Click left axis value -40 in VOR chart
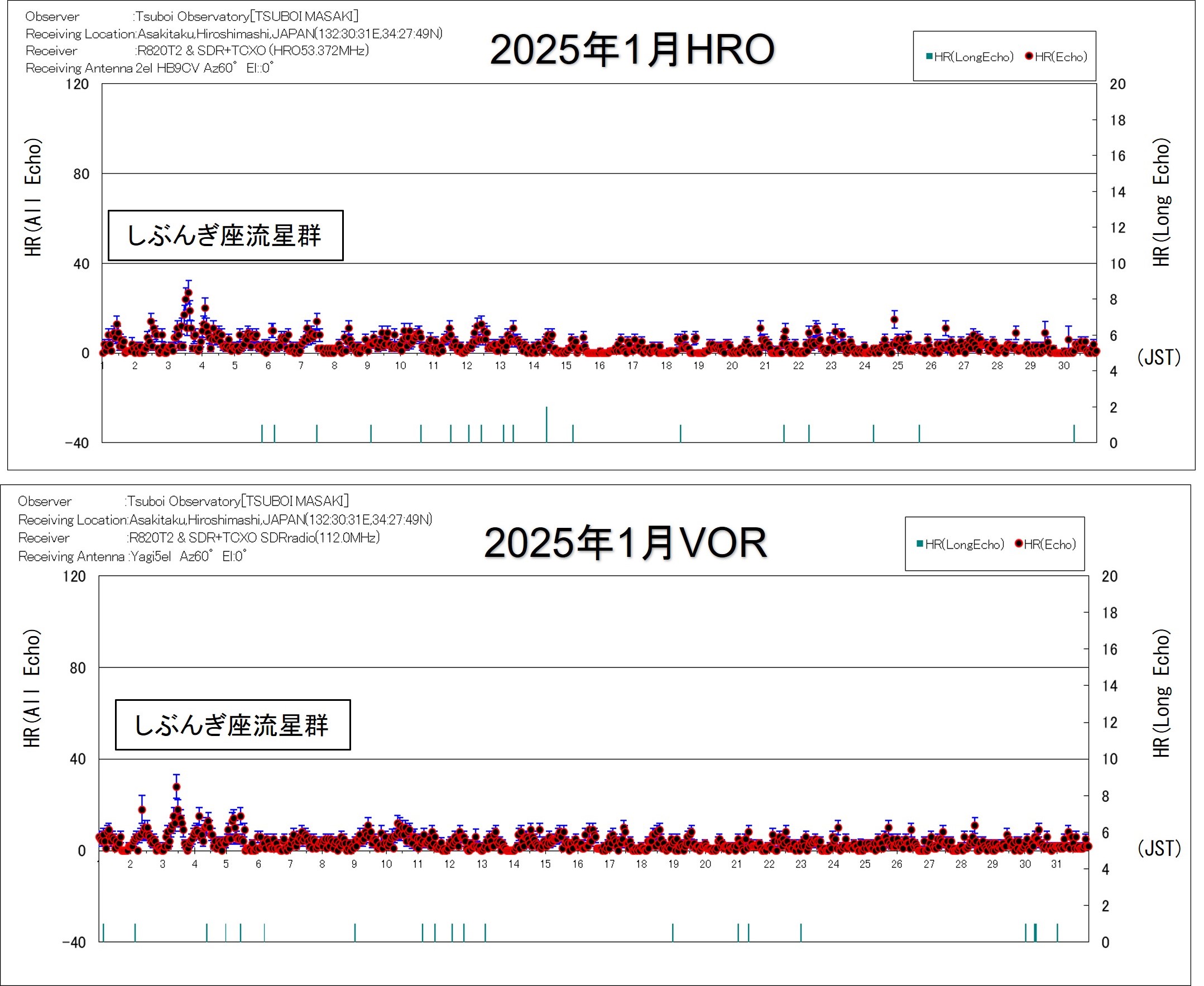This screenshot has width=1204, height=986. point(73,942)
